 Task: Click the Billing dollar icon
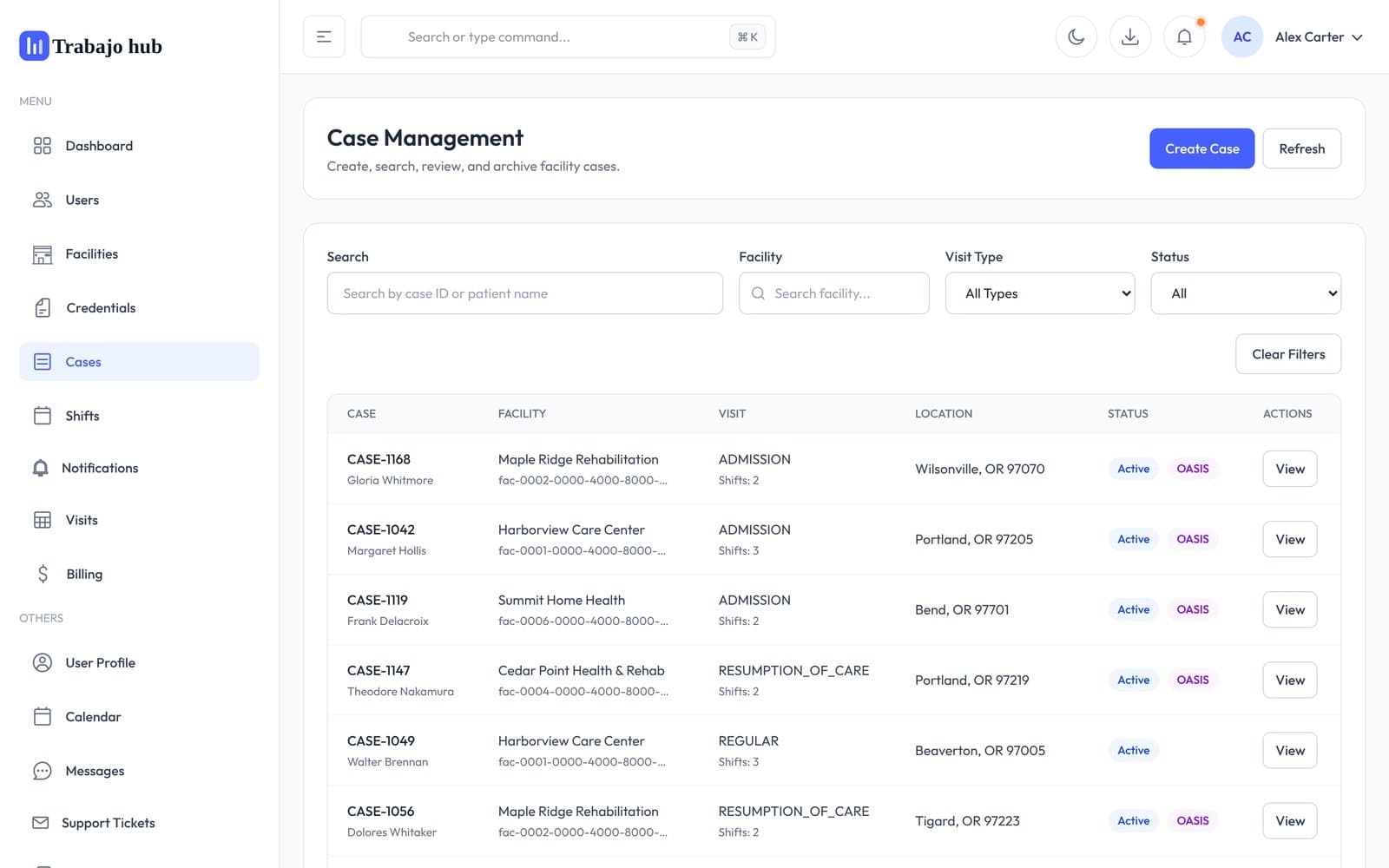point(43,574)
